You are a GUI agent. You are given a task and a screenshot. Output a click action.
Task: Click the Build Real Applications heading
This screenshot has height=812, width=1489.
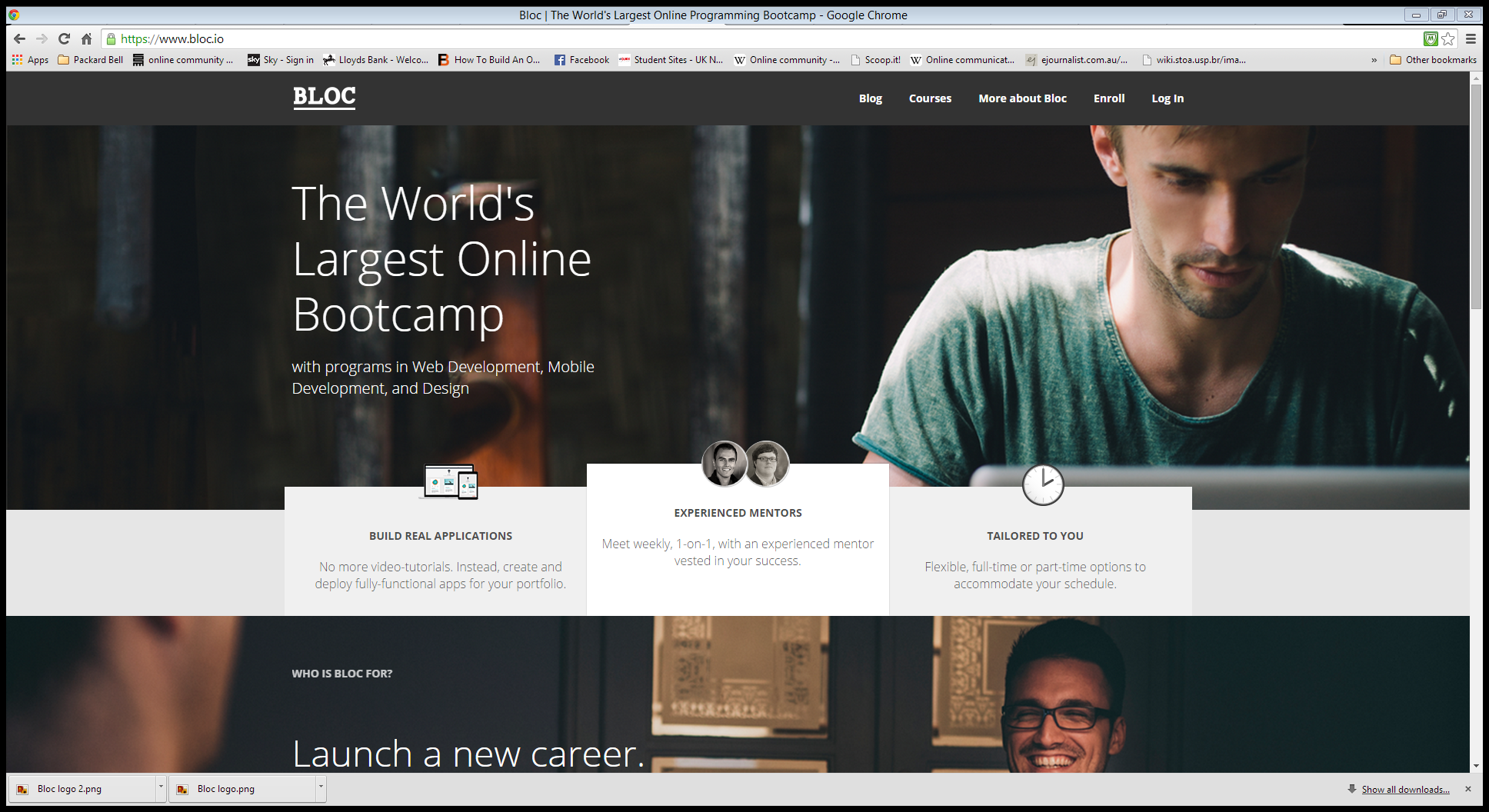point(441,536)
